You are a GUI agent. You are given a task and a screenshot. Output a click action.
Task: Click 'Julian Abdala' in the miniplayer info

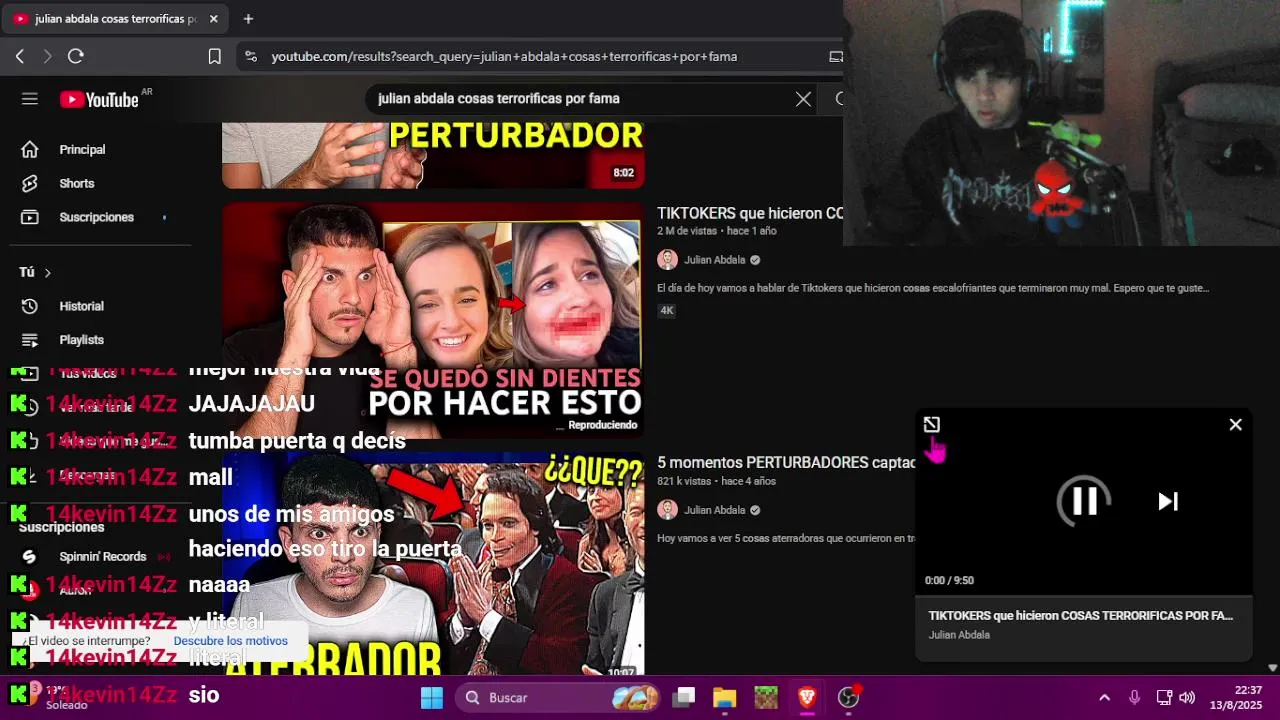959,635
